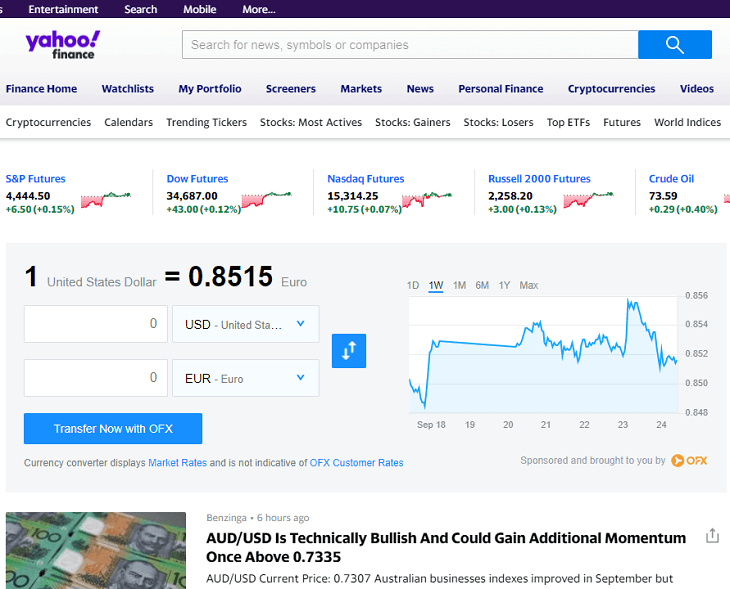
Task: Select the Max chart range
Action: (529, 285)
